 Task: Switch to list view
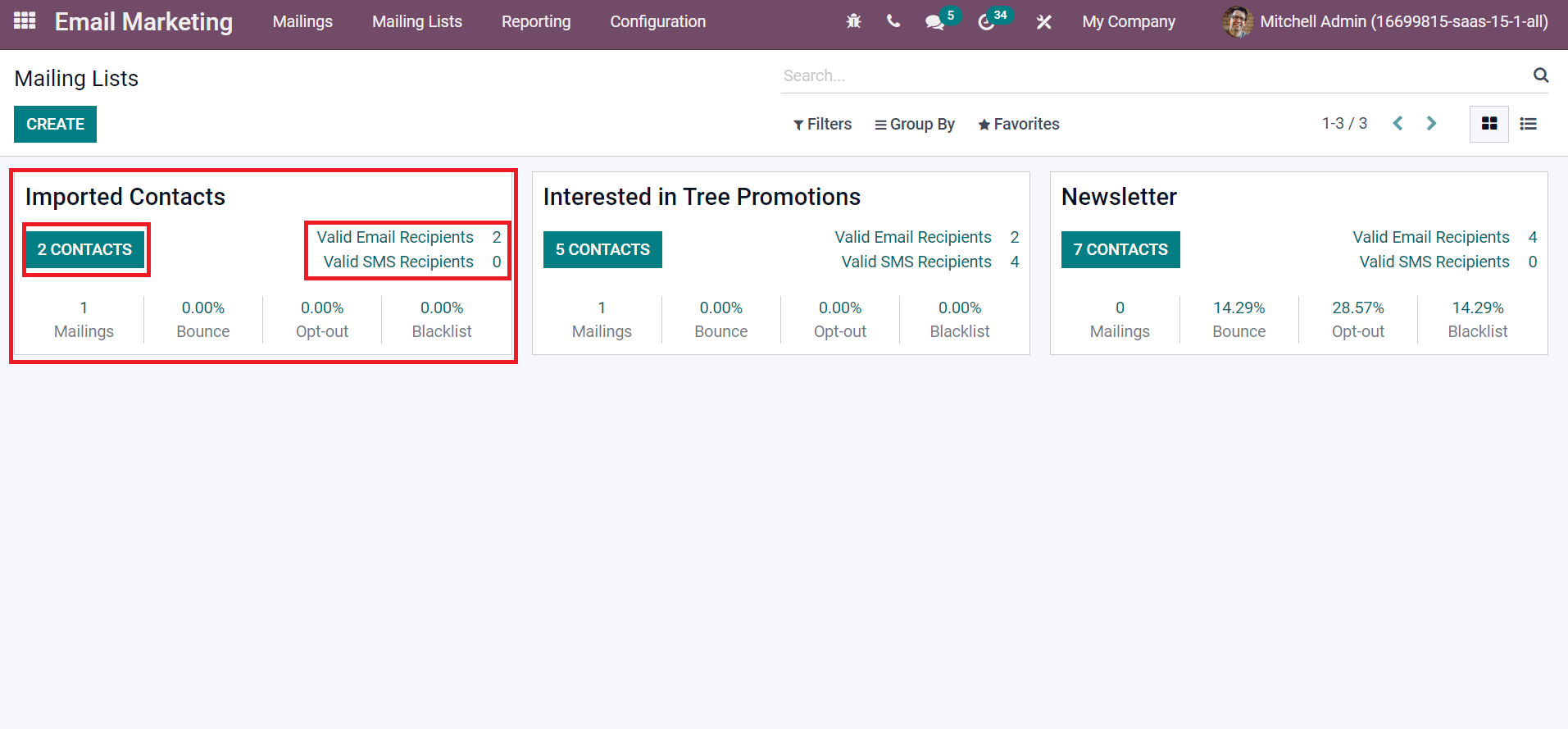[1529, 124]
